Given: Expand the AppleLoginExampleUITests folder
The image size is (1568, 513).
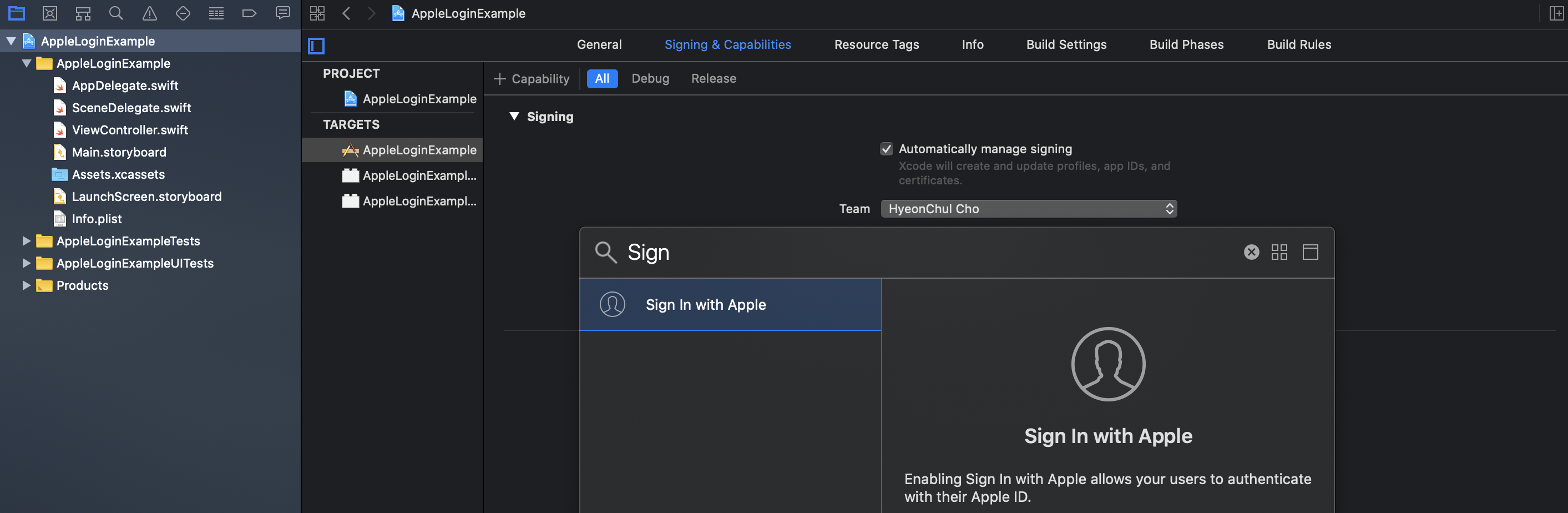Looking at the screenshot, I should click(x=26, y=263).
